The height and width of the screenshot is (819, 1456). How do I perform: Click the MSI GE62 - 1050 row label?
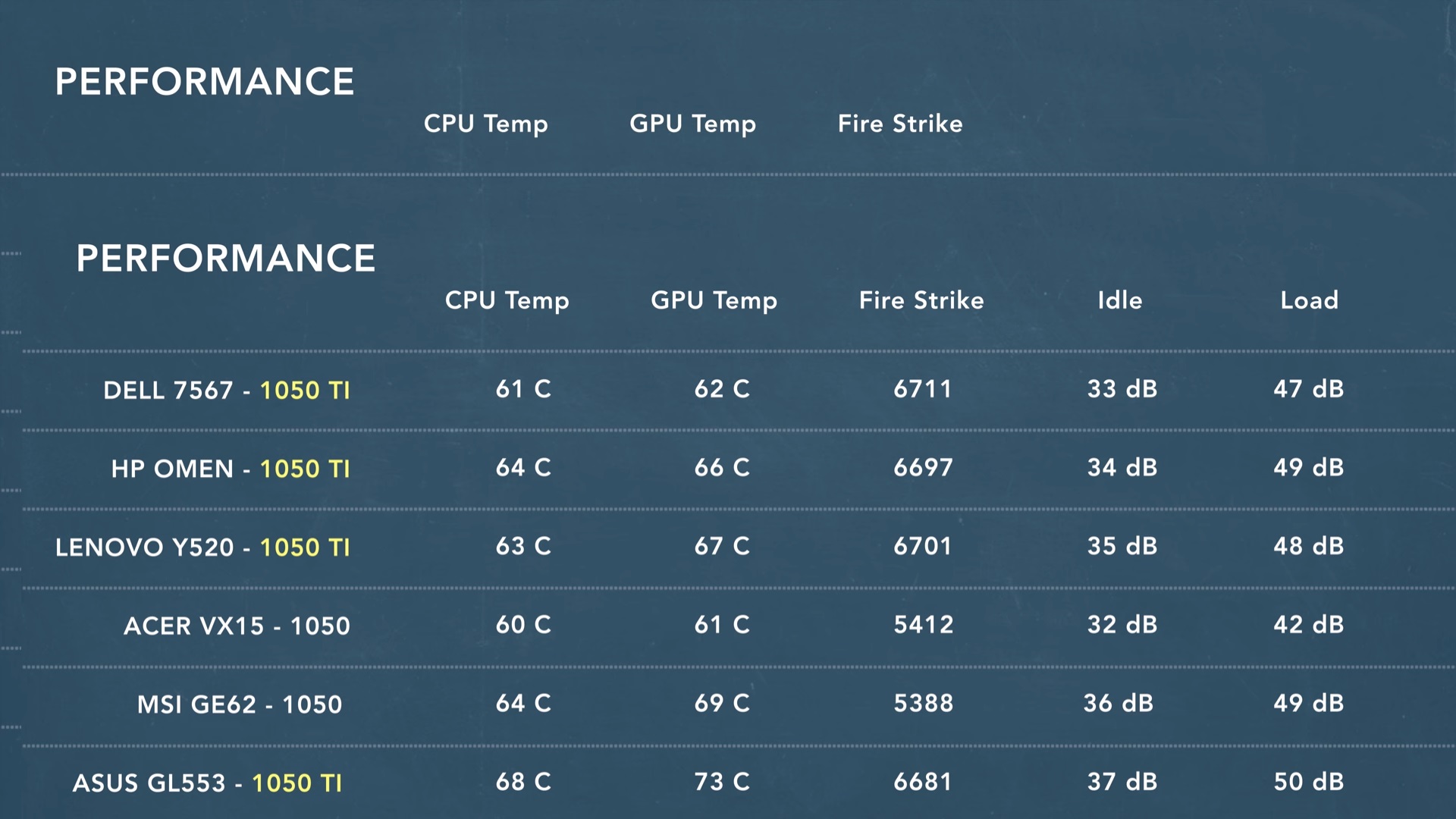click(240, 704)
